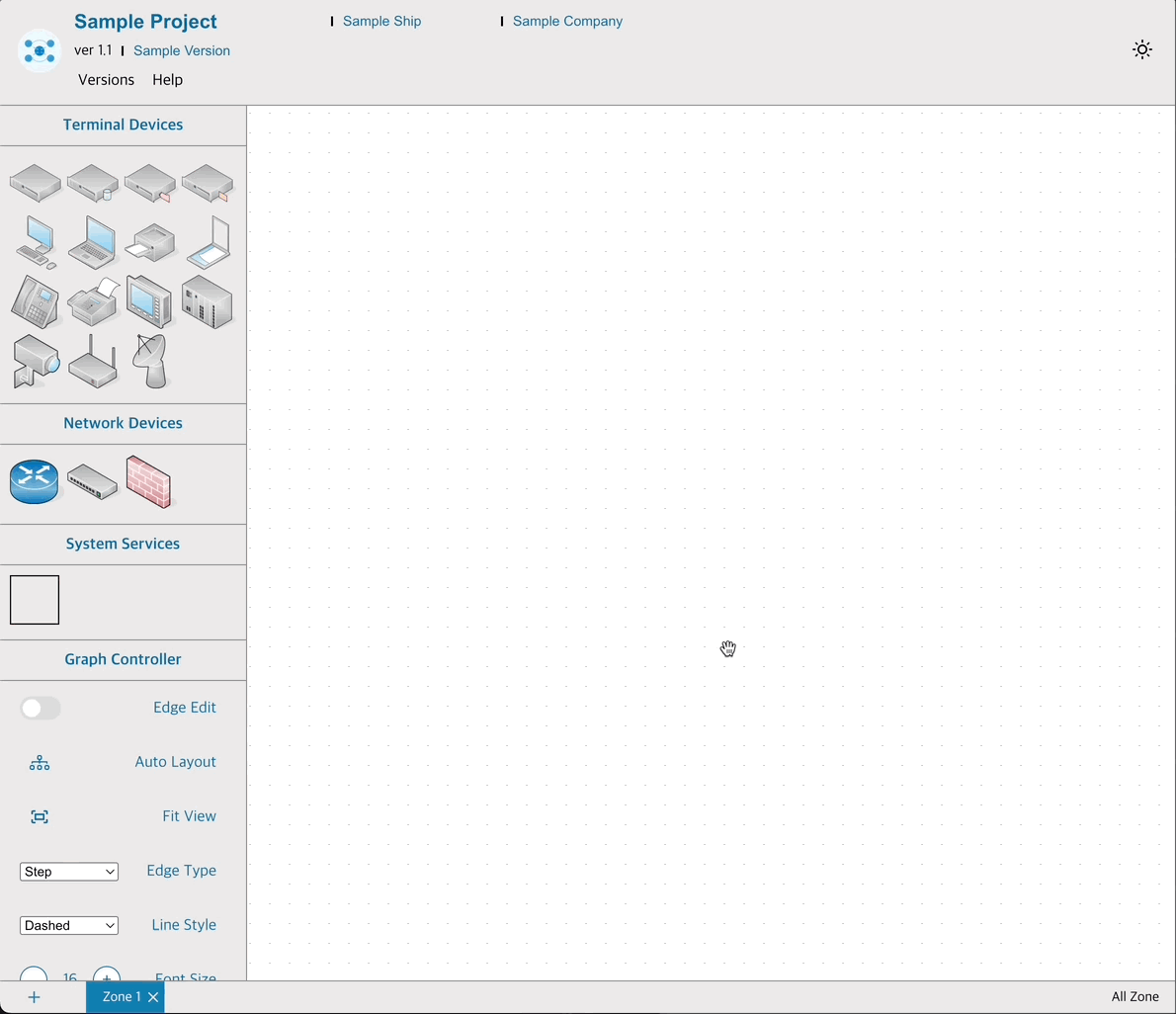The width and height of the screenshot is (1176, 1014).
Task: Pick the firewall brick wall icon
Action: 148,482
